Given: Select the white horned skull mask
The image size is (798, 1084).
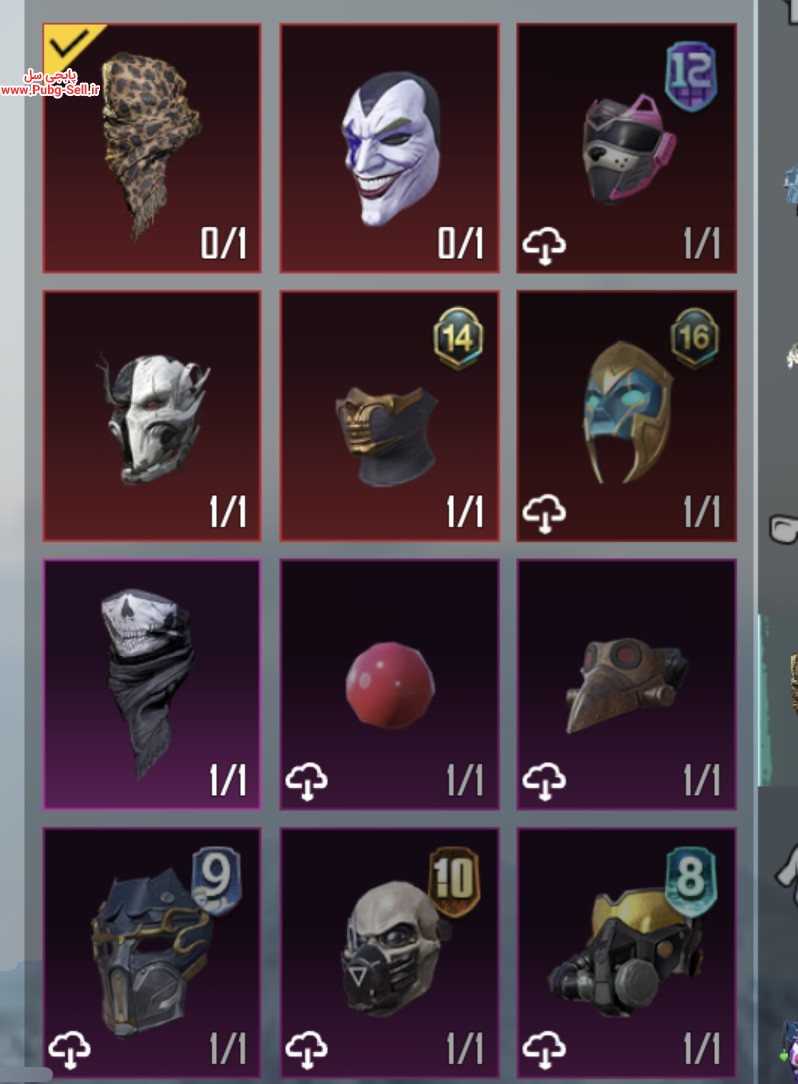Looking at the screenshot, I should [x=151, y=416].
